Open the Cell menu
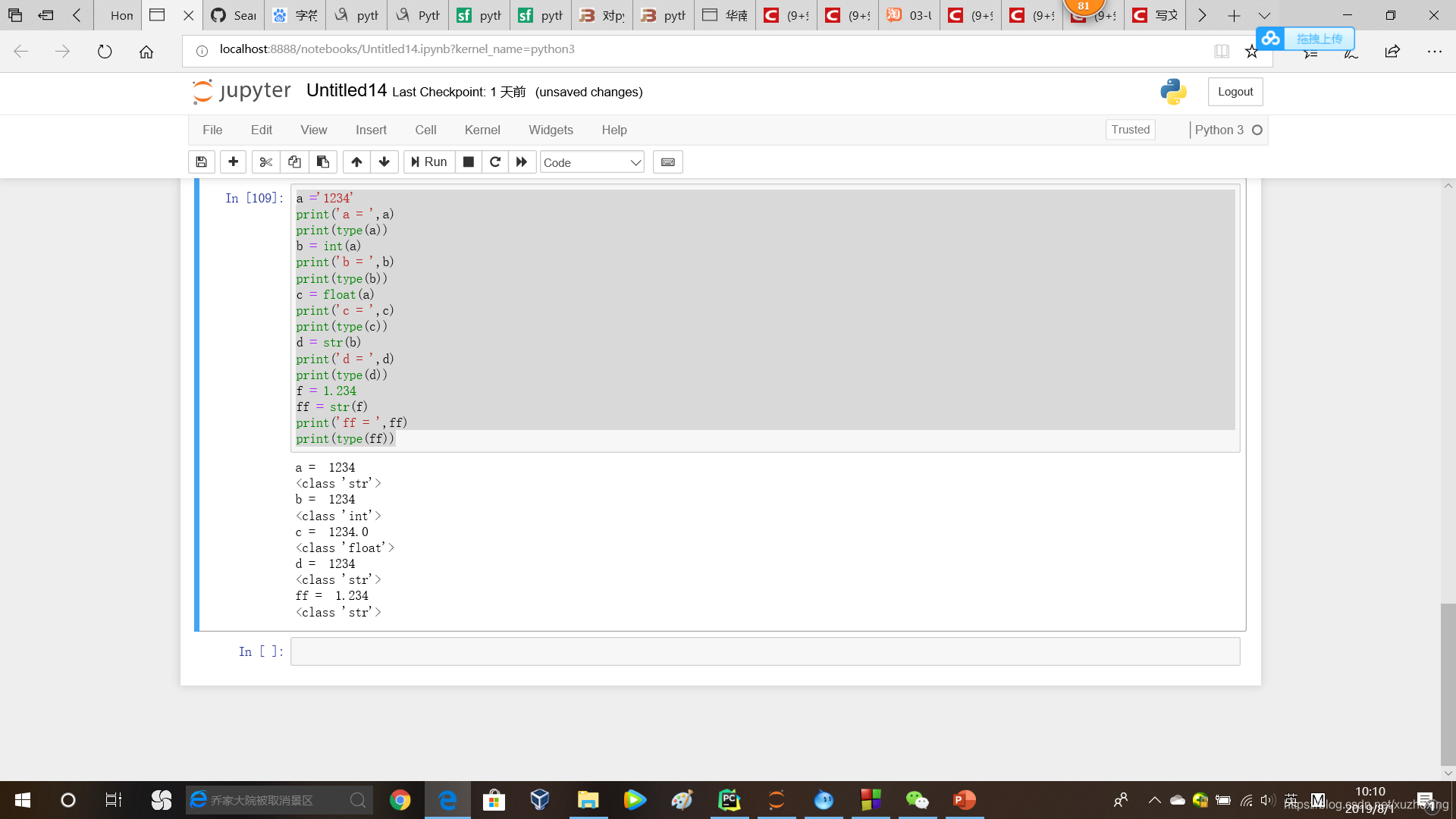1456x819 pixels. 426,129
